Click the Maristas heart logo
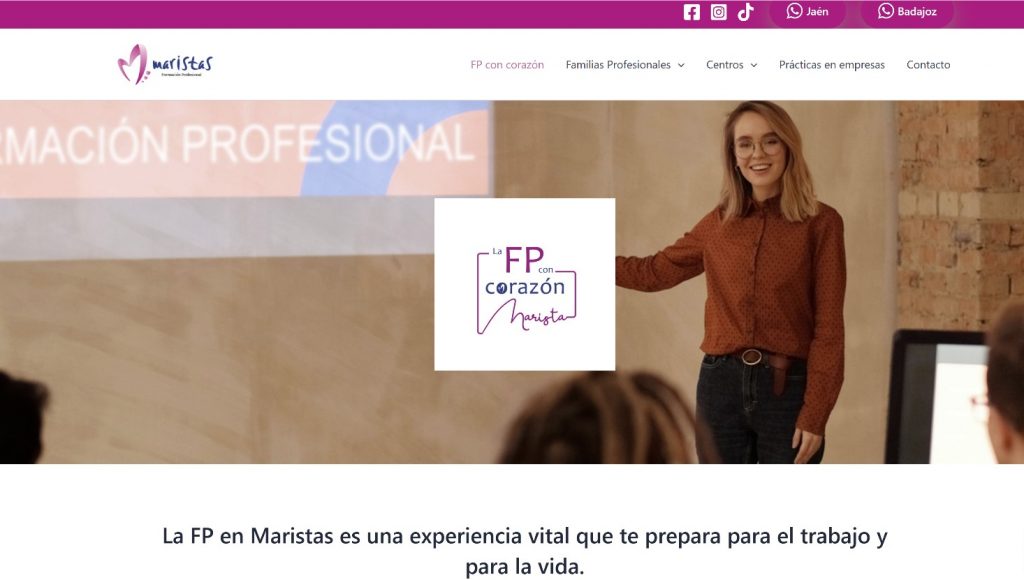Viewport: 1024px width, 580px height. tap(133, 64)
